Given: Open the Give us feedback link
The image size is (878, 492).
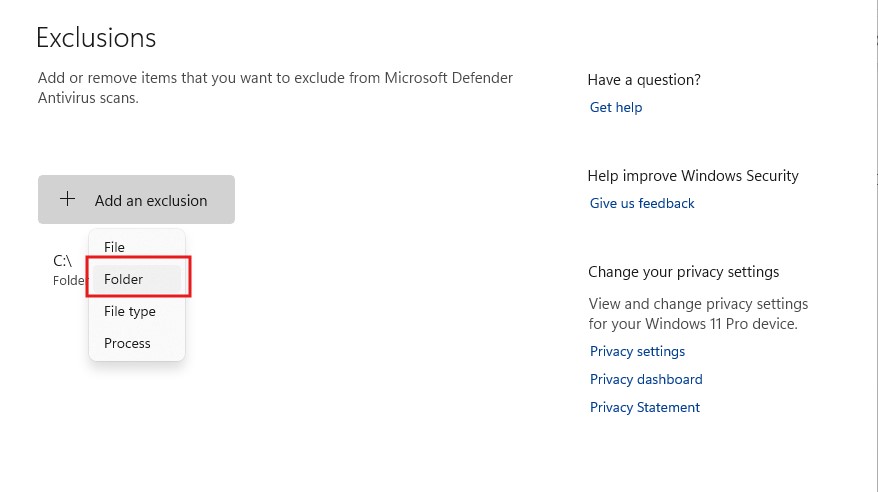Looking at the screenshot, I should coord(642,203).
